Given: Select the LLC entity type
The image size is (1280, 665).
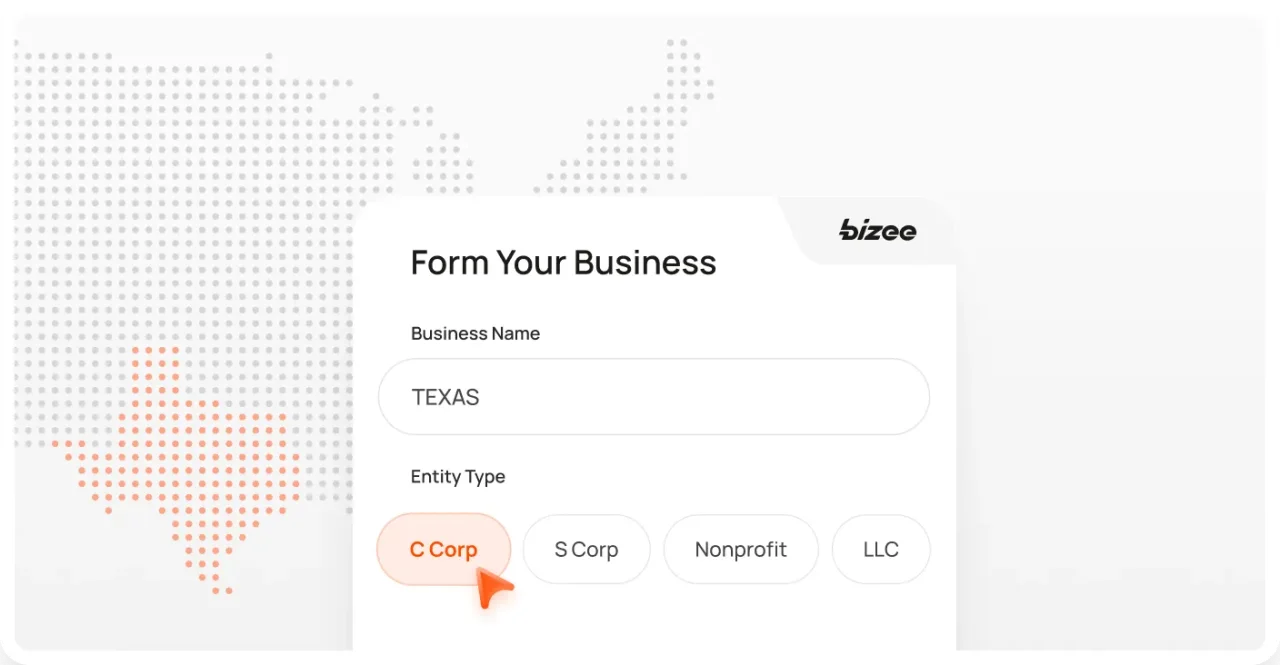Looking at the screenshot, I should click(880, 549).
